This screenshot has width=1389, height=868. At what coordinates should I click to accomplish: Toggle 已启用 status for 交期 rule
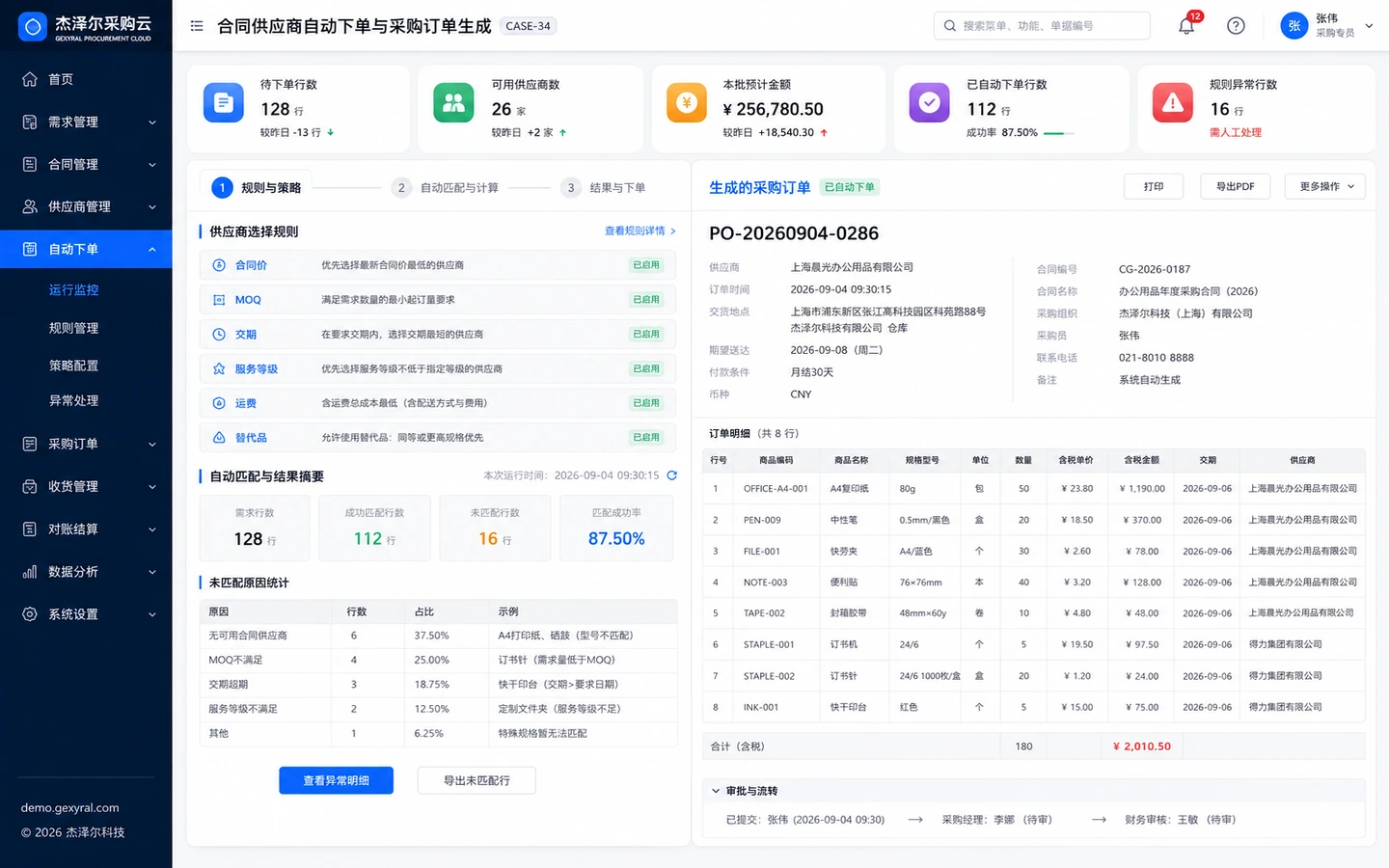point(646,335)
